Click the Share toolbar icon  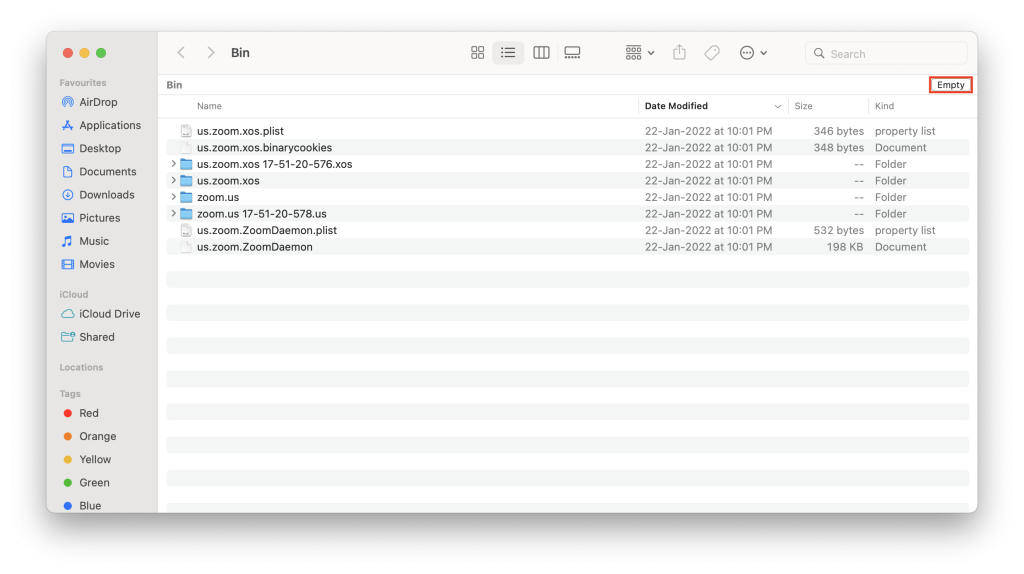click(x=679, y=53)
